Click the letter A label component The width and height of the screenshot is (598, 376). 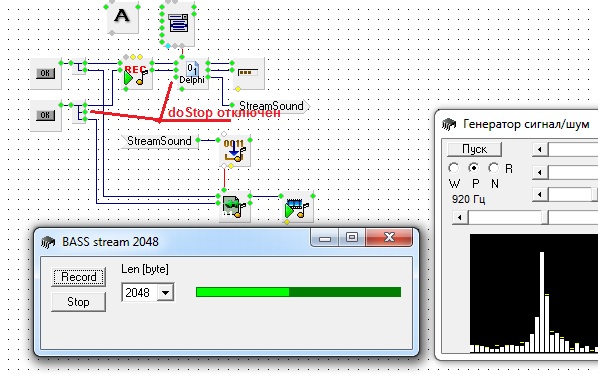click(122, 17)
